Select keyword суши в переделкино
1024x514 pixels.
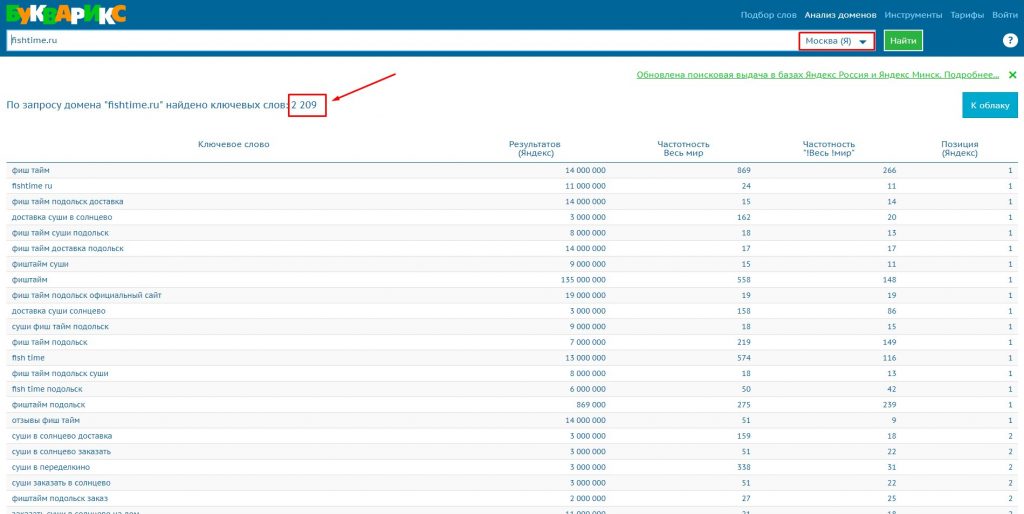(x=51, y=468)
